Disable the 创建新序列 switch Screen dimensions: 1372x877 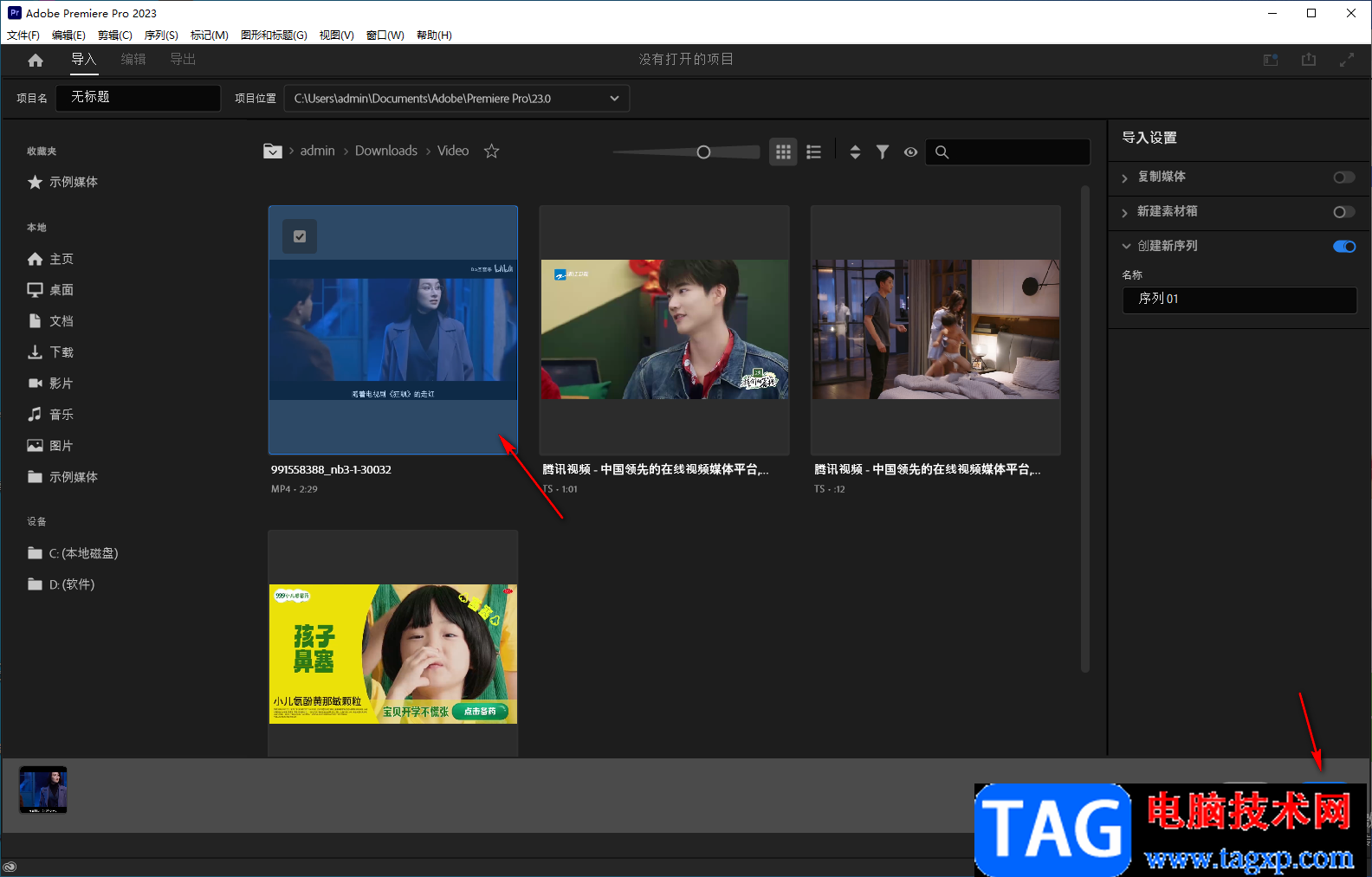pos(1343,247)
